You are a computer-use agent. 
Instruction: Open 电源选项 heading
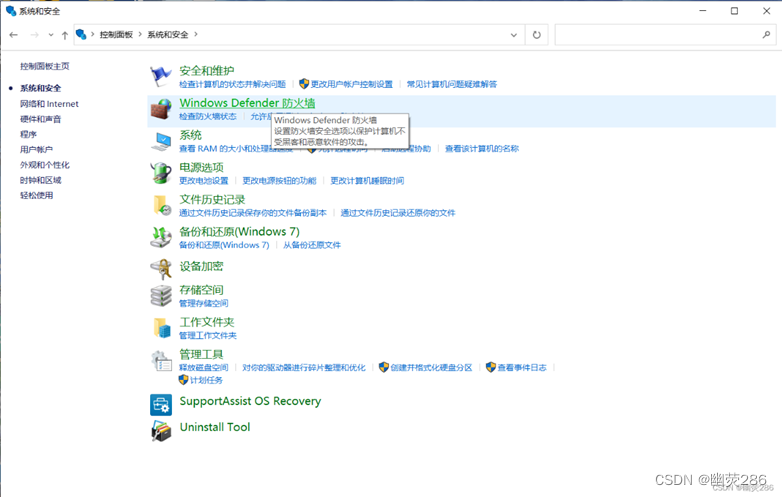(x=201, y=167)
